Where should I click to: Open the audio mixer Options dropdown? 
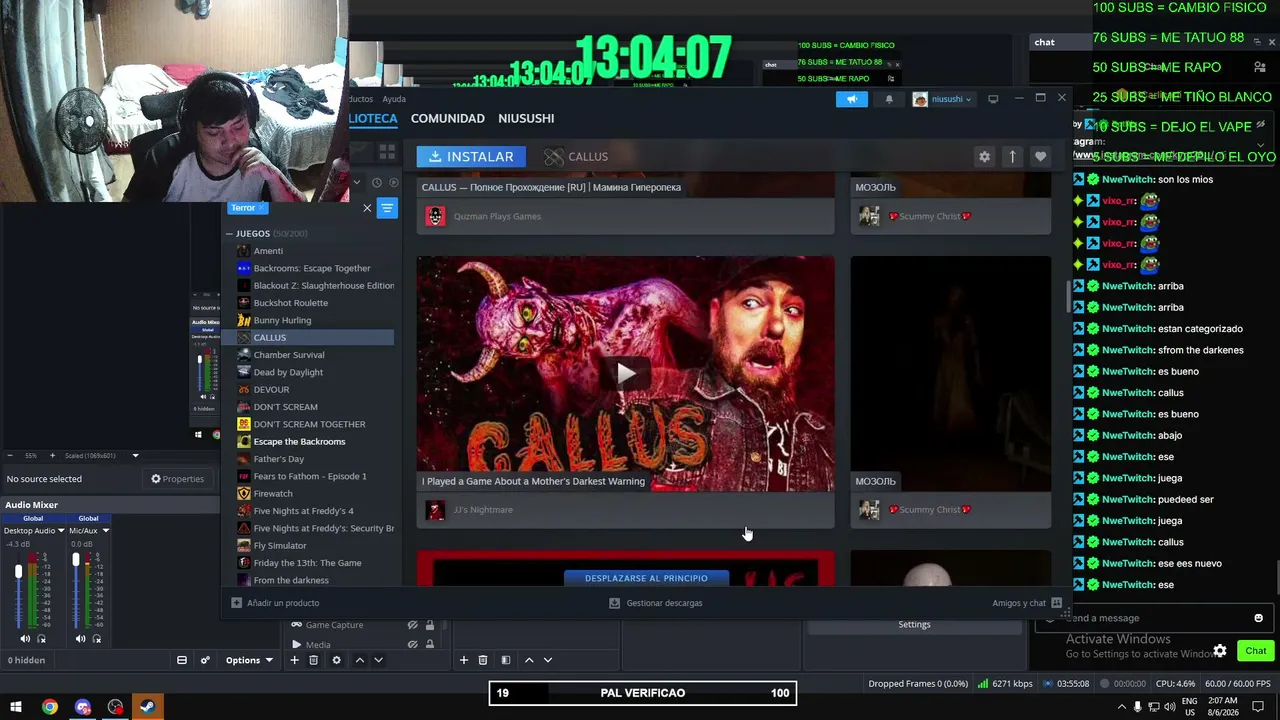[249, 660]
